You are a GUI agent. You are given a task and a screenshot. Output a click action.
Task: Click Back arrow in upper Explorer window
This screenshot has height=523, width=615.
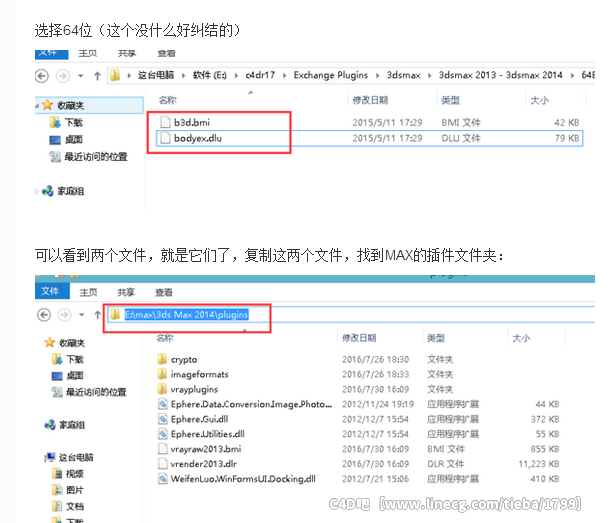[x=42, y=76]
